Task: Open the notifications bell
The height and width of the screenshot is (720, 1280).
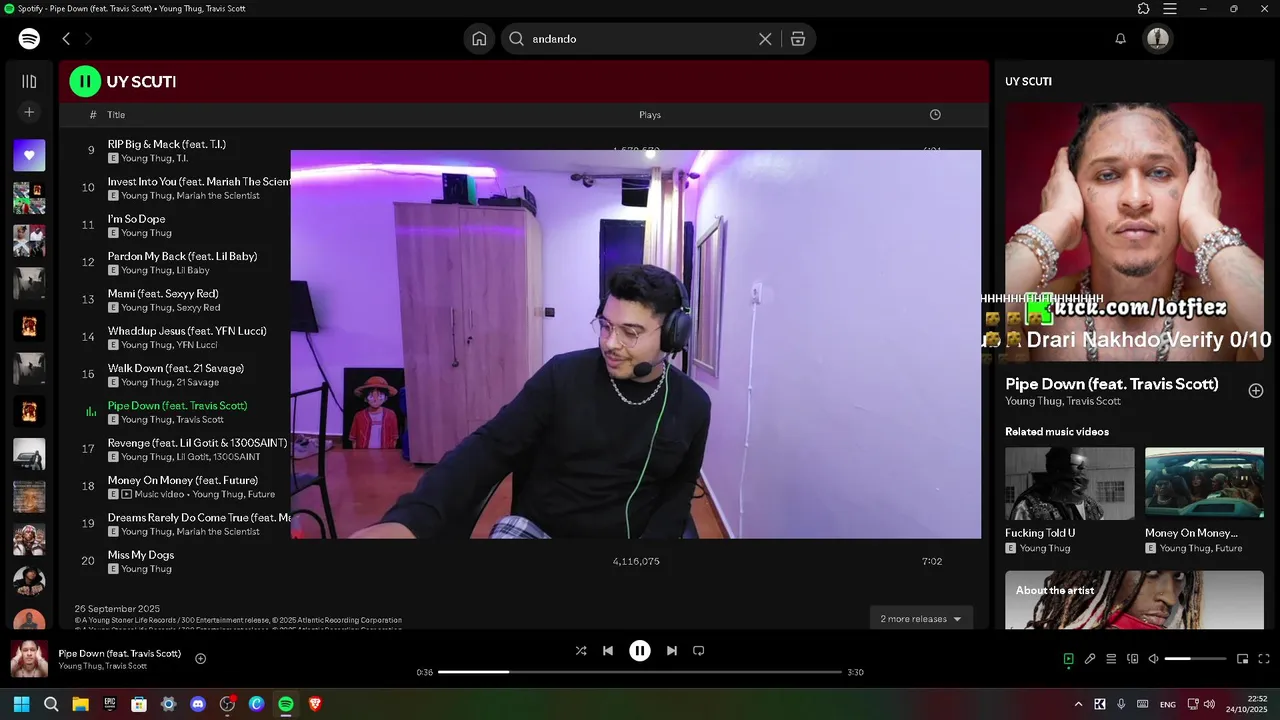Action: pyautogui.click(x=1121, y=39)
